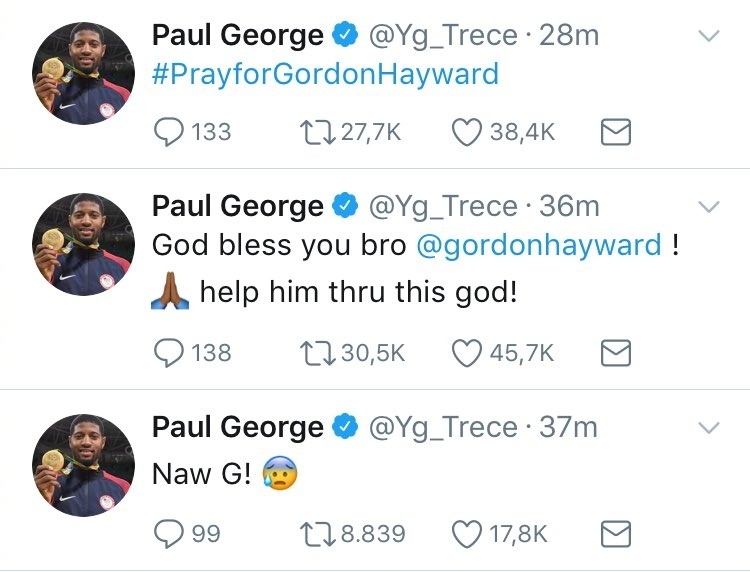Open the @gordonhayward mention link
This screenshot has width=750, height=572.
[x=539, y=245]
